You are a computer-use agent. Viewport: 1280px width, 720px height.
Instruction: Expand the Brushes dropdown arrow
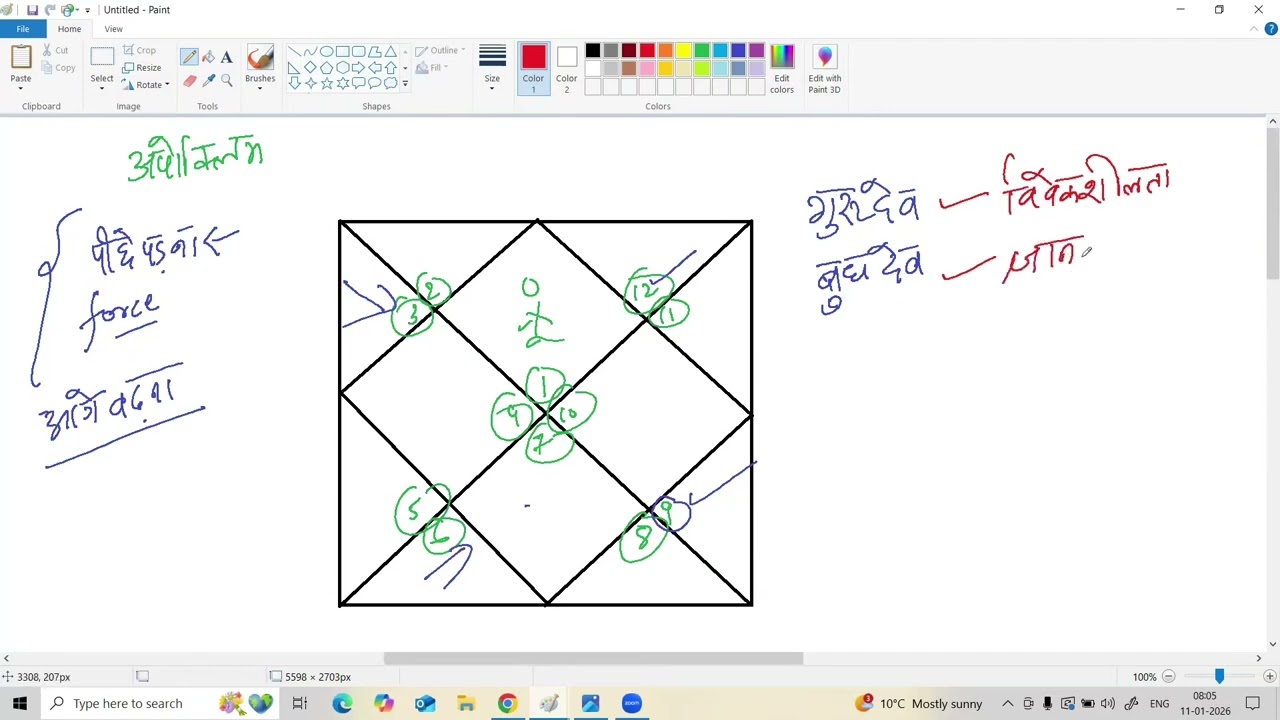[260, 87]
